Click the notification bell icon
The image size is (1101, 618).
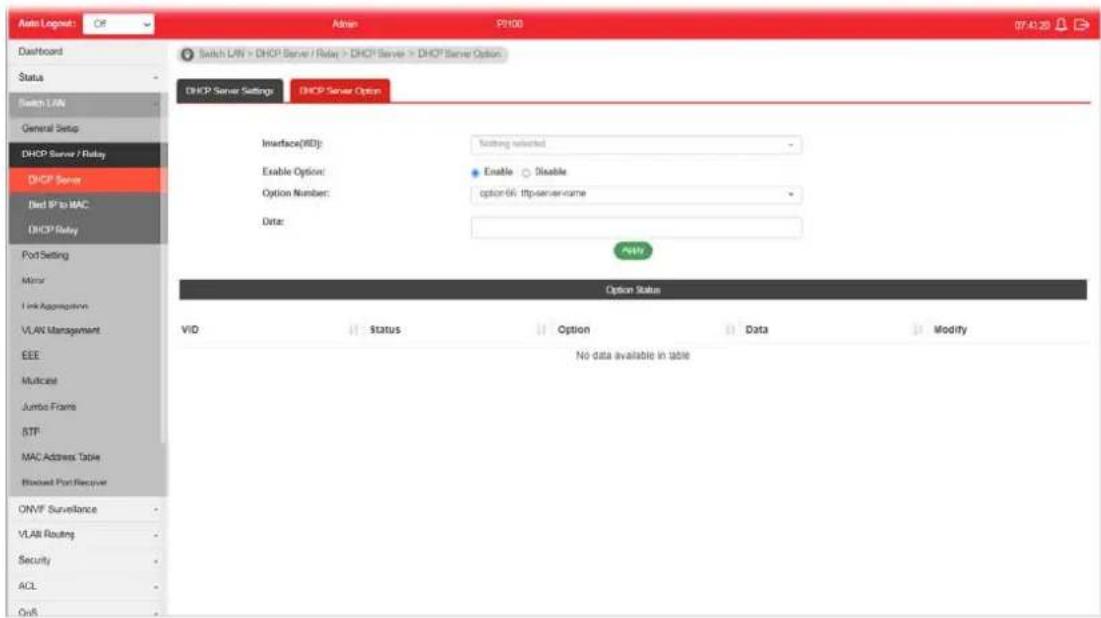1061,25
